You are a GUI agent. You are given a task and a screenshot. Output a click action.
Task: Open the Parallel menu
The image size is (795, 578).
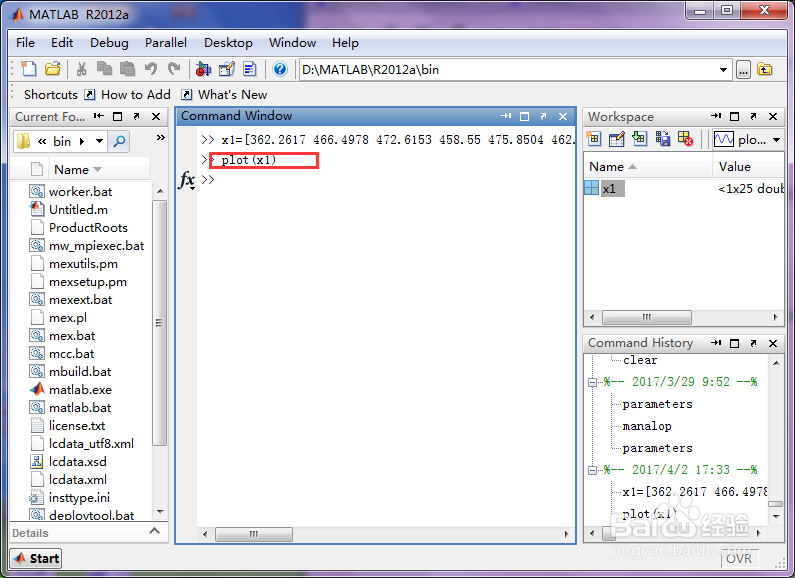pyautogui.click(x=166, y=43)
